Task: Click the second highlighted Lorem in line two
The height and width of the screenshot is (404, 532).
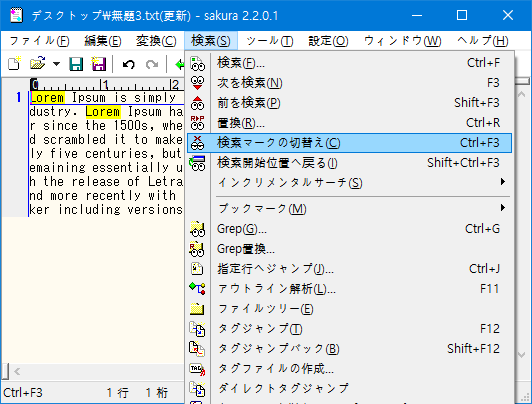Action: pyautogui.click(x=103, y=112)
